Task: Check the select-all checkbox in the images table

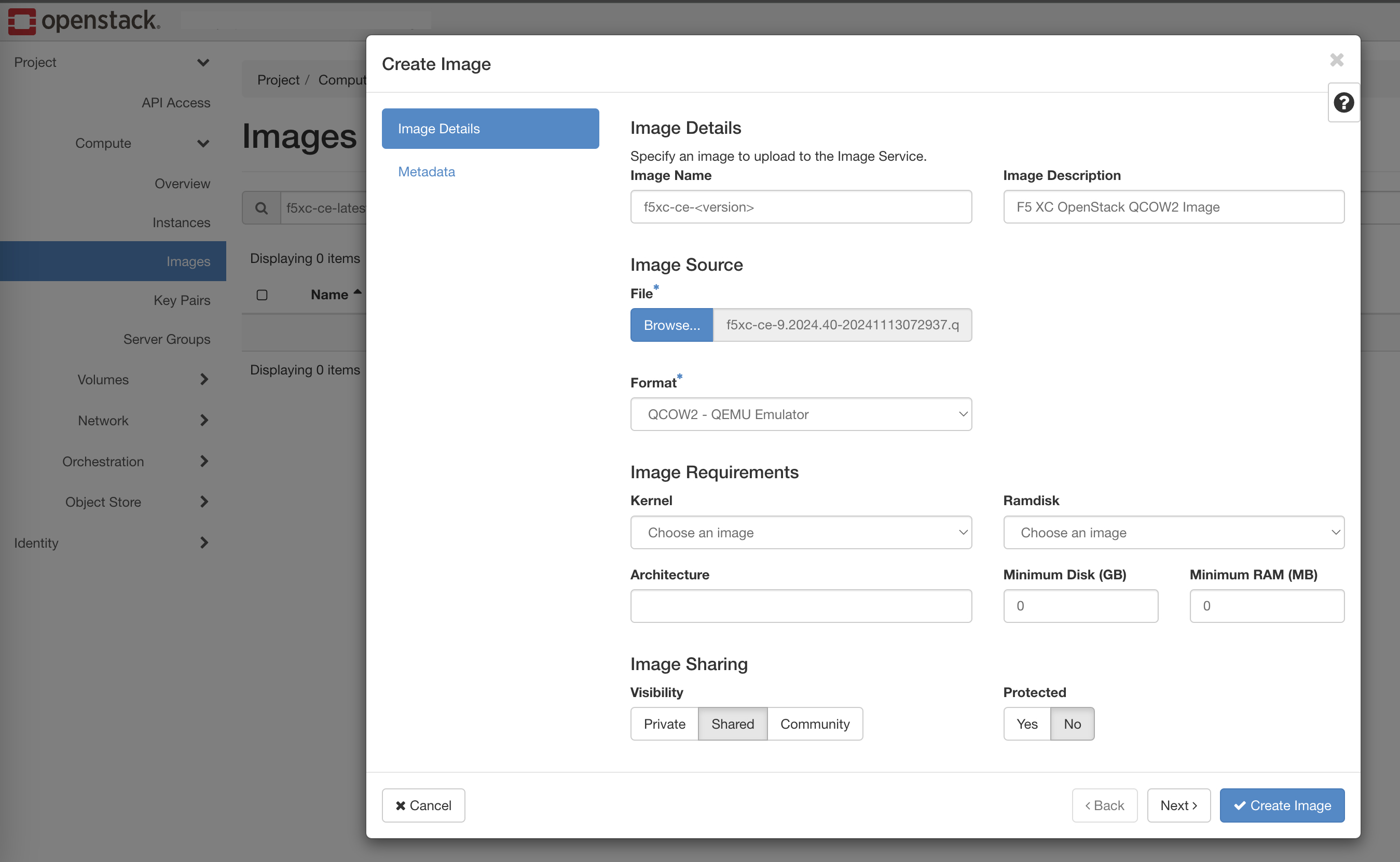Action: point(263,294)
